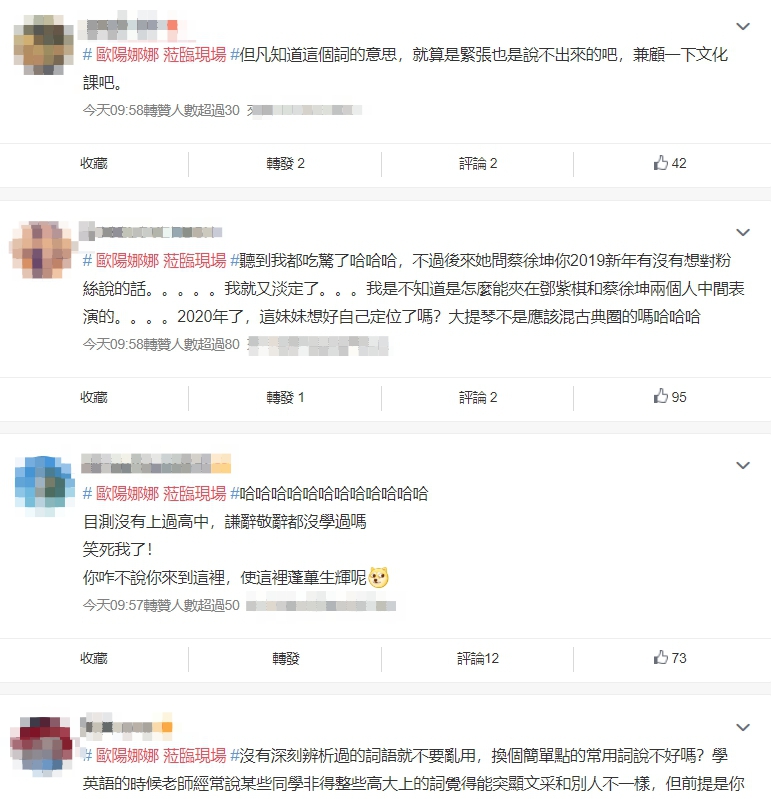Open the hashtag link in the third post
The image size is (771, 799).
tap(161, 493)
